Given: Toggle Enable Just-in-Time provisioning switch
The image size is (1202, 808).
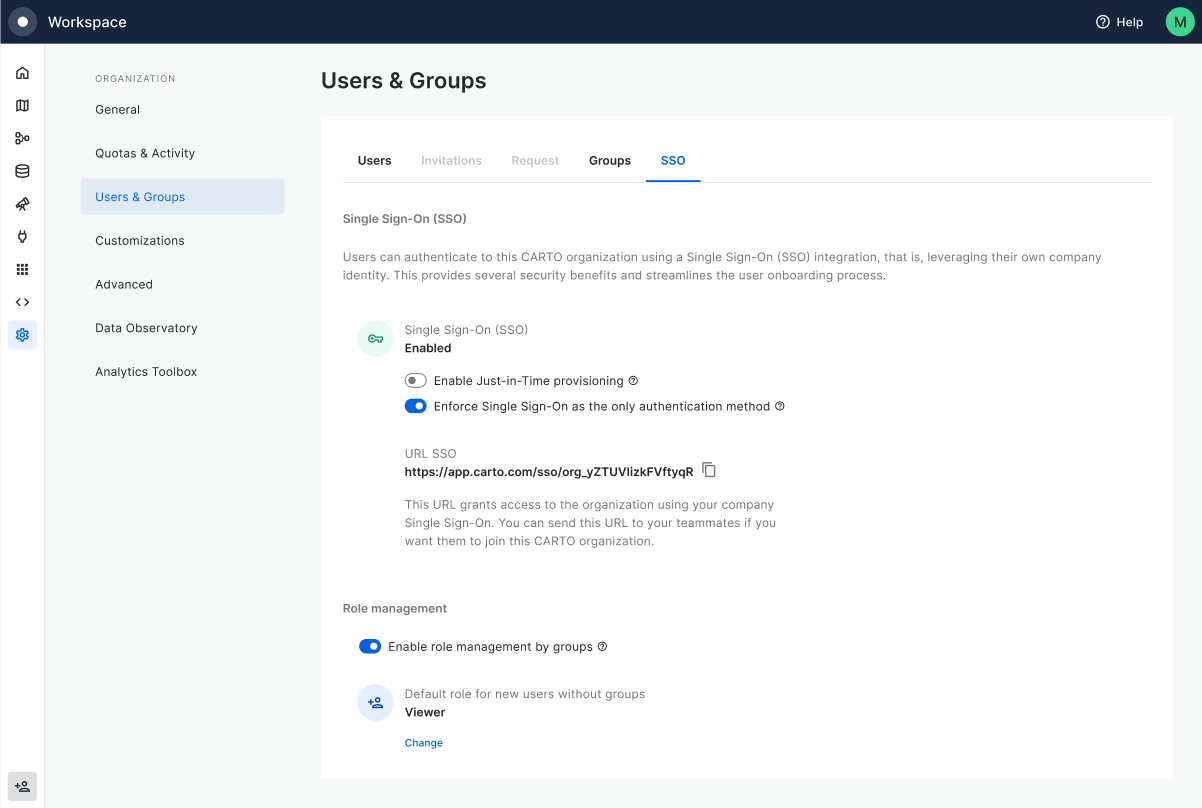Looking at the screenshot, I should click(x=415, y=381).
